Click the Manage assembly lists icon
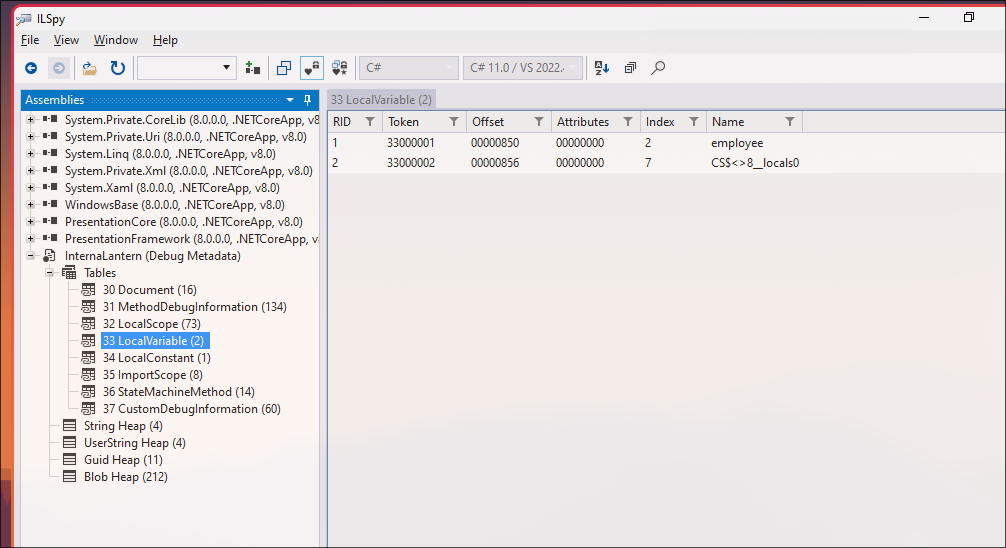 [x=253, y=68]
